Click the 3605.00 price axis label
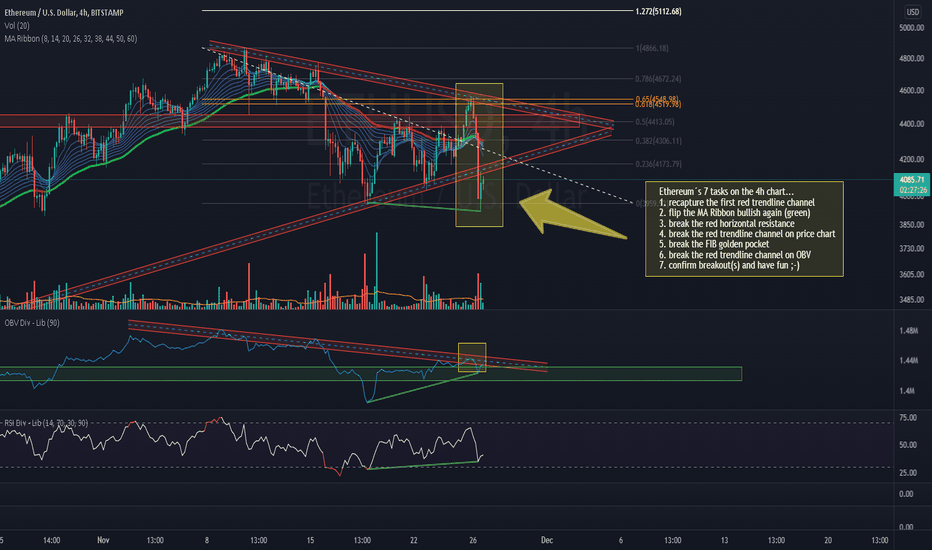Image resolution: width=932 pixels, height=550 pixels. tap(911, 274)
